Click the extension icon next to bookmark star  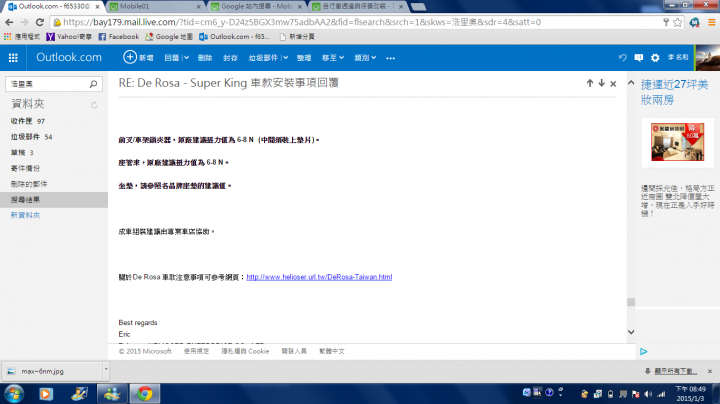pyautogui.click(x=695, y=22)
